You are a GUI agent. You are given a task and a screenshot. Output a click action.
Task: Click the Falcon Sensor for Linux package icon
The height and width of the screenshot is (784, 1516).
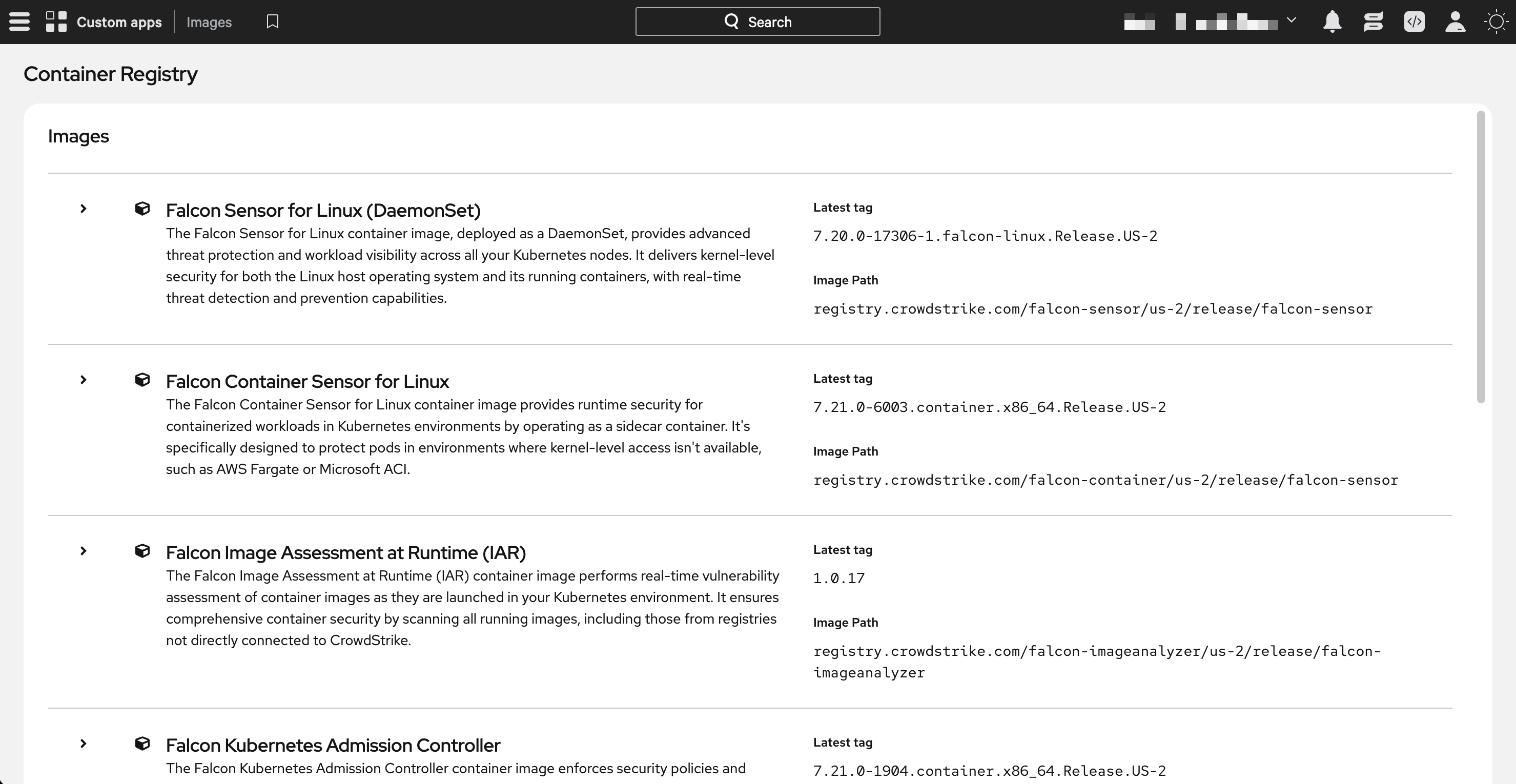click(x=142, y=209)
